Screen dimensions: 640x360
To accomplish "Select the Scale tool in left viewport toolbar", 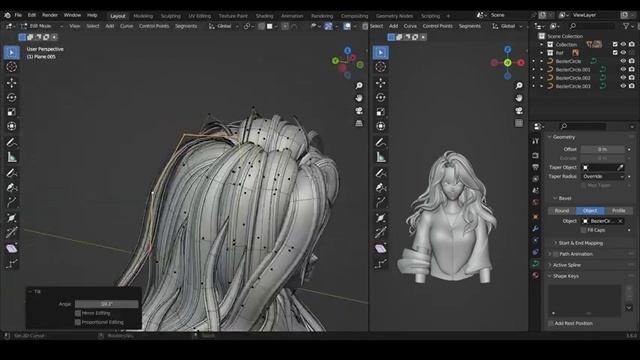I will [11, 112].
